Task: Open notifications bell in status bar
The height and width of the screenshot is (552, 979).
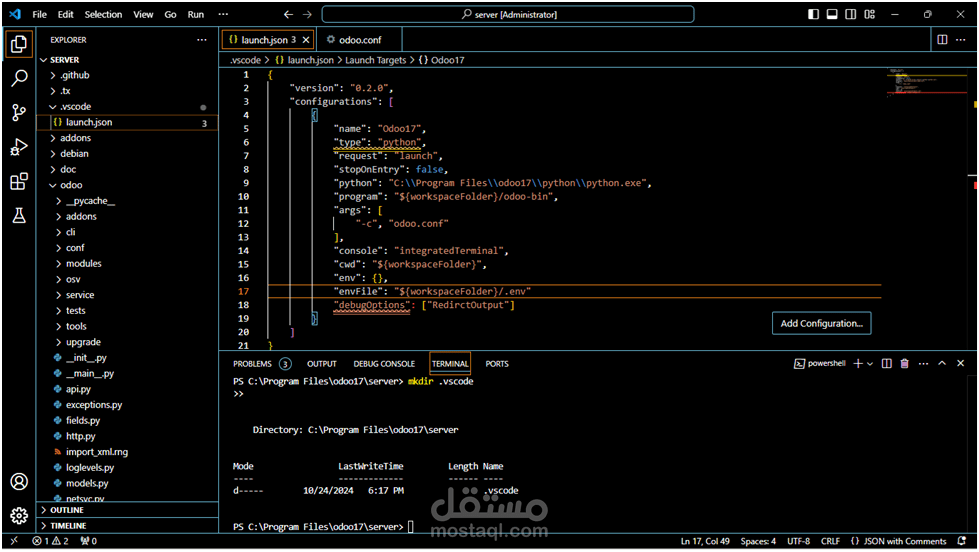Action: point(962,541)
